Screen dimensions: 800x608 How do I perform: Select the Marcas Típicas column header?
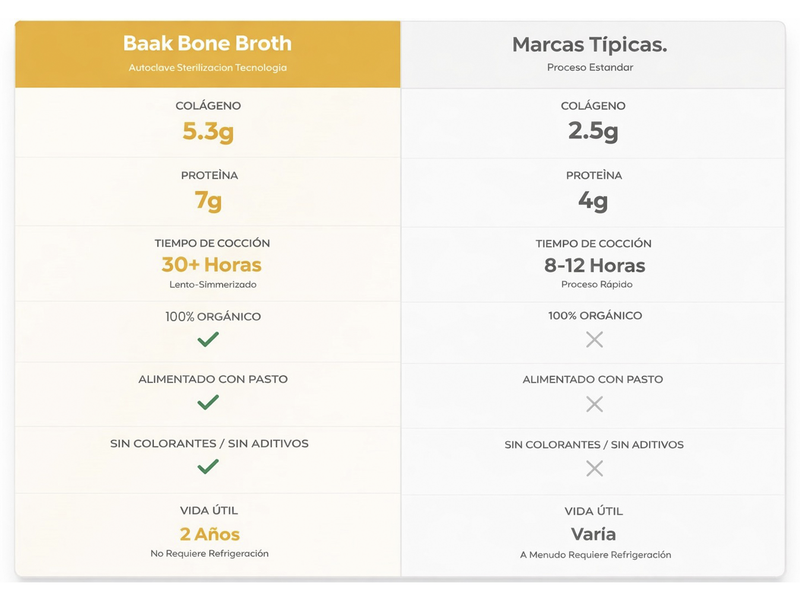[x=590, y=45]
